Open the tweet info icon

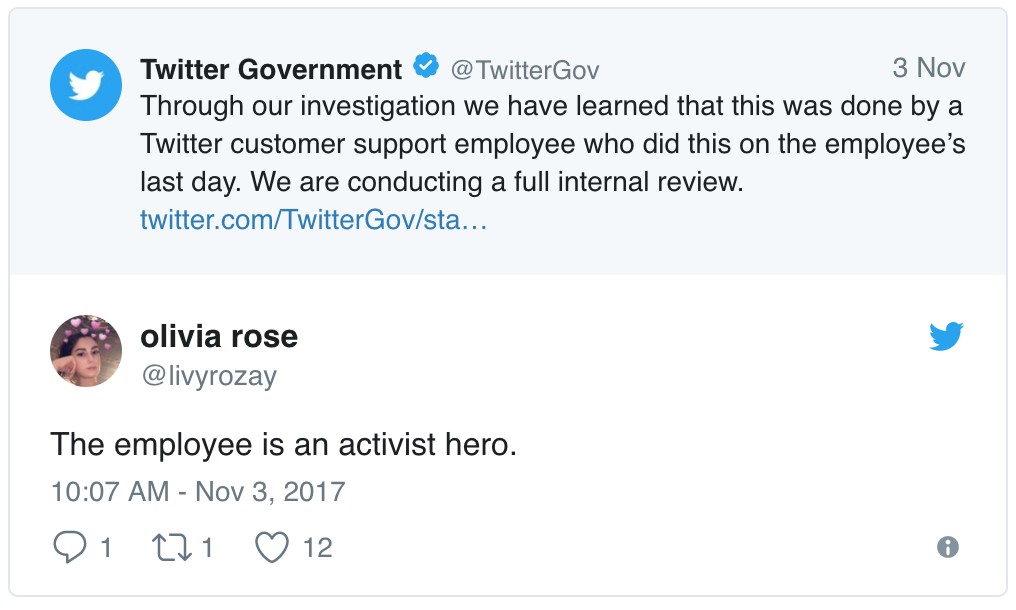coord(947,547)
